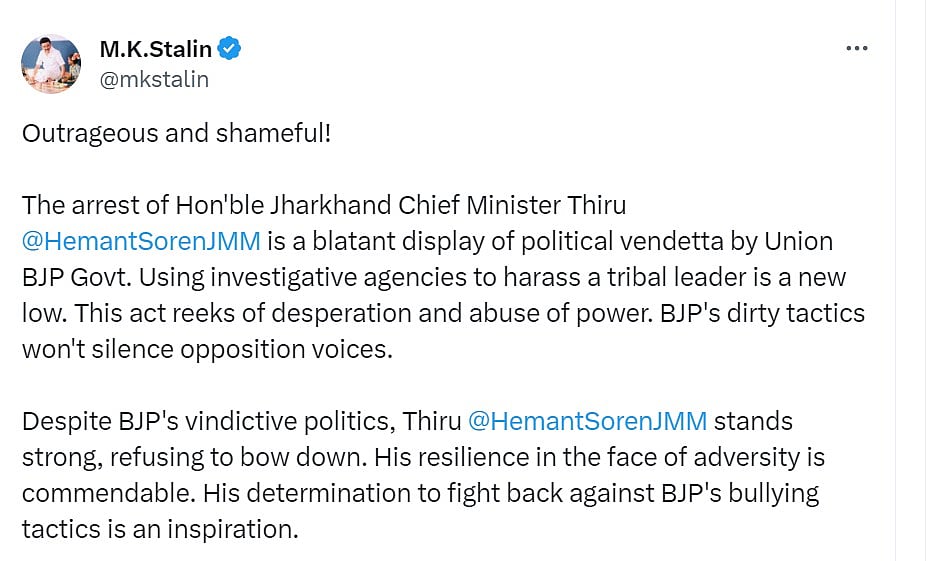Click the blue verified badge
The image size is (926, 561).
pos(231,47)
